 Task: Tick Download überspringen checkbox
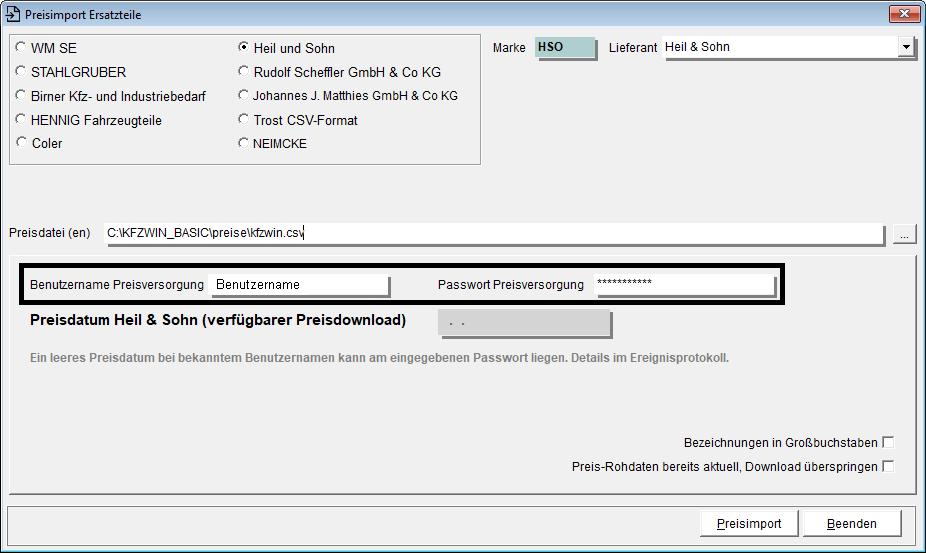(x=888, y=467)
